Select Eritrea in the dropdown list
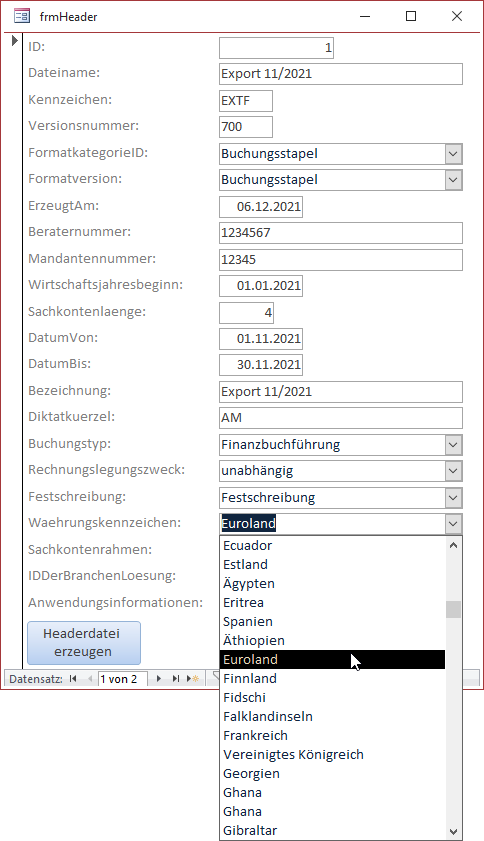This screenshot has height=841, width=484. tap(333, 602)
